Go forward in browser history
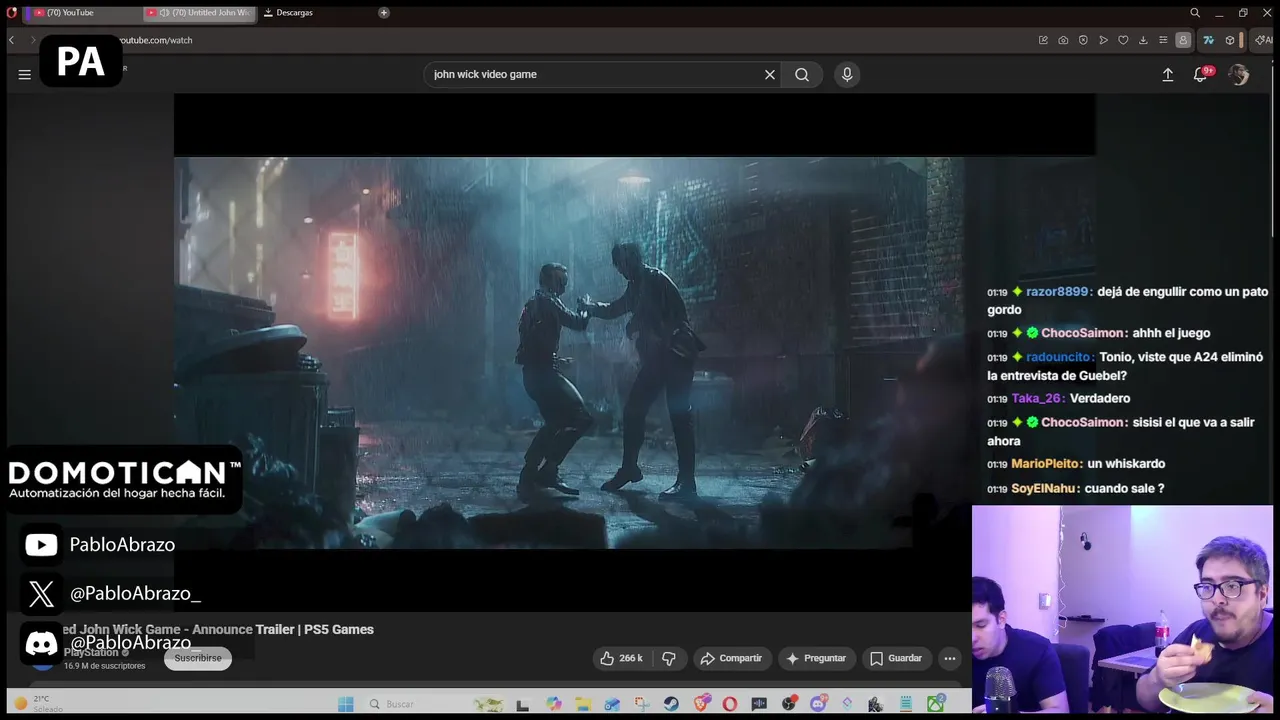The height and width of the screenshot is (720, 1280). tap(31, 40)
